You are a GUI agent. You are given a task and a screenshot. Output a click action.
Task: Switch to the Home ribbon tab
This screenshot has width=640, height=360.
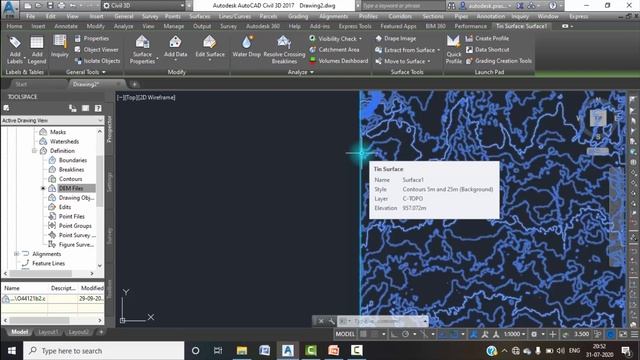tap(15, 26)
